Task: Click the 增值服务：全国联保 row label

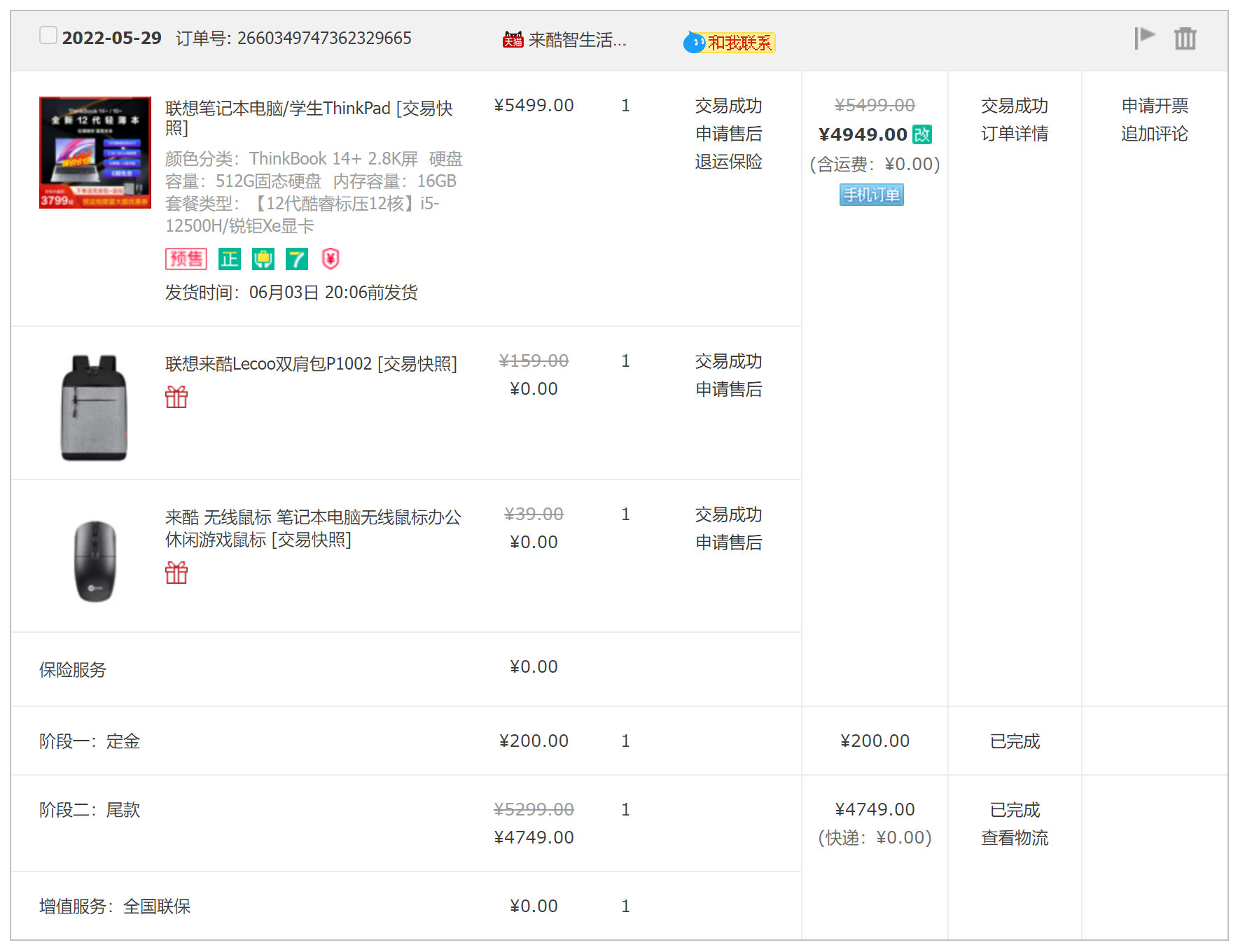Action: coord(115,906)
